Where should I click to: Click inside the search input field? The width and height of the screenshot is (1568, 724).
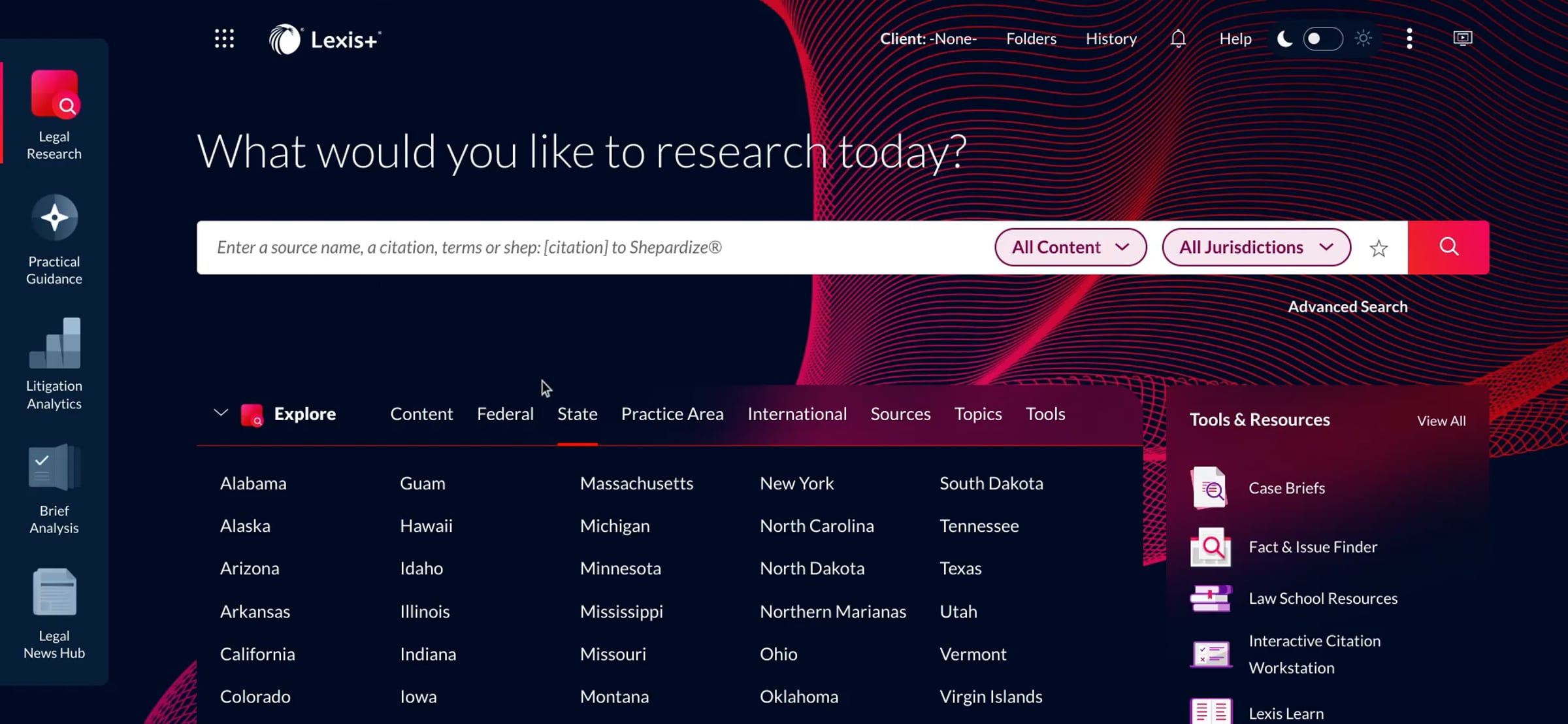tap(588, 247)
